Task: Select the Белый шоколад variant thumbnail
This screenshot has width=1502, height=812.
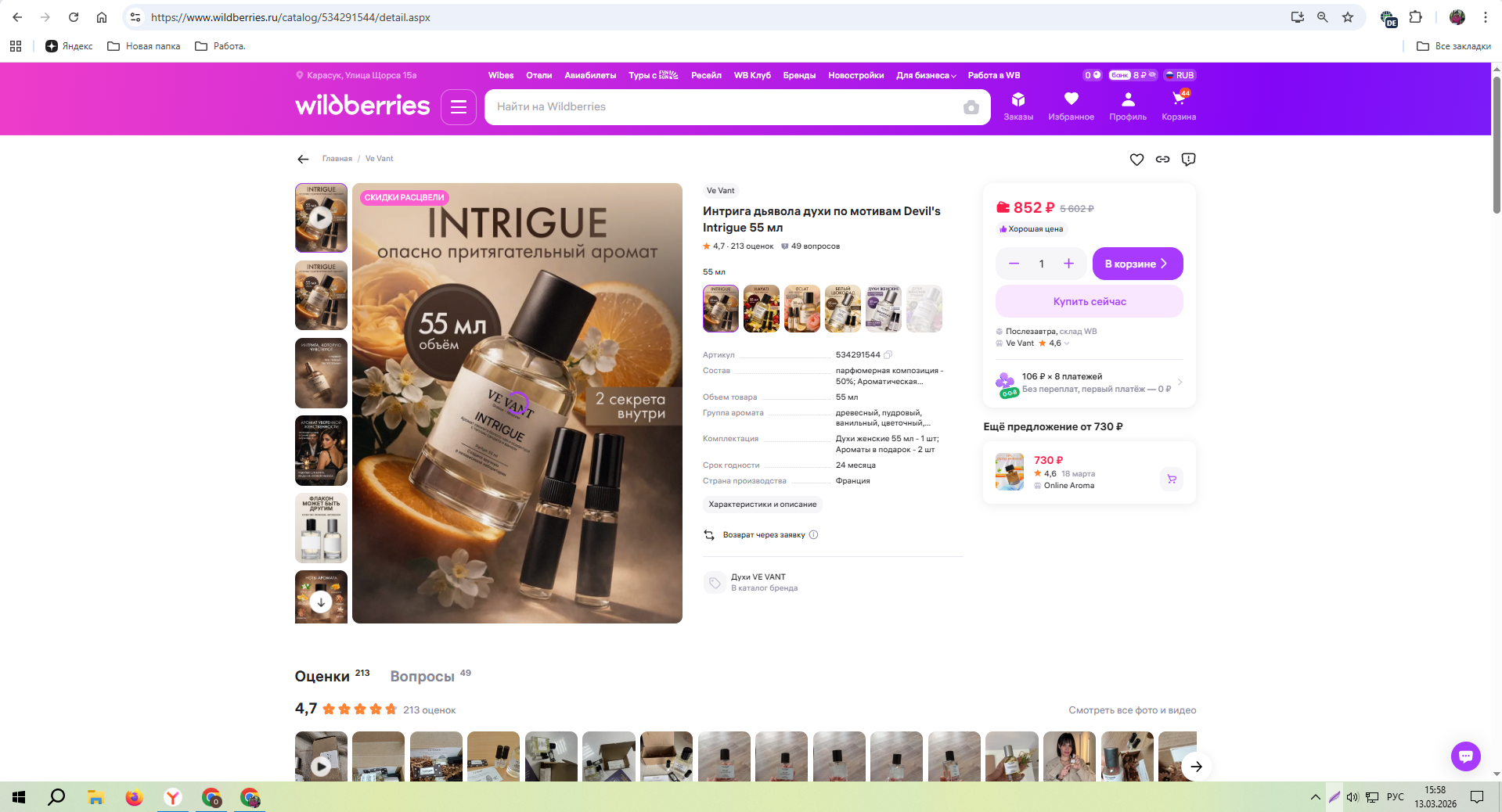Action: (x=843, y=308)
